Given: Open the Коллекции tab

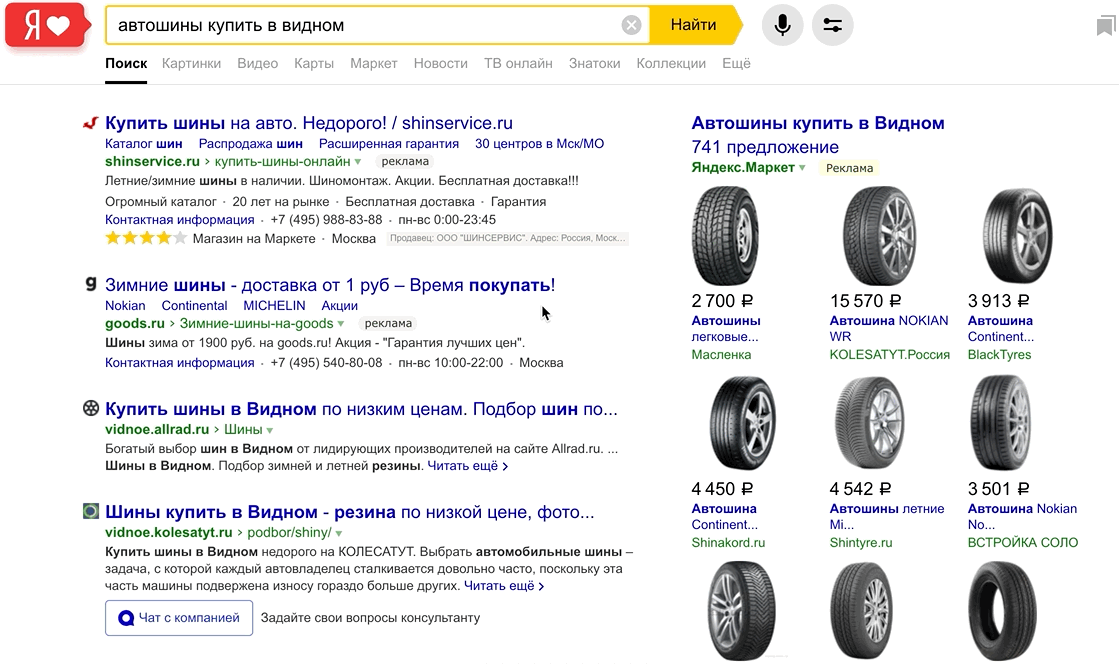Looking at the screenshot, I should 671,64.
